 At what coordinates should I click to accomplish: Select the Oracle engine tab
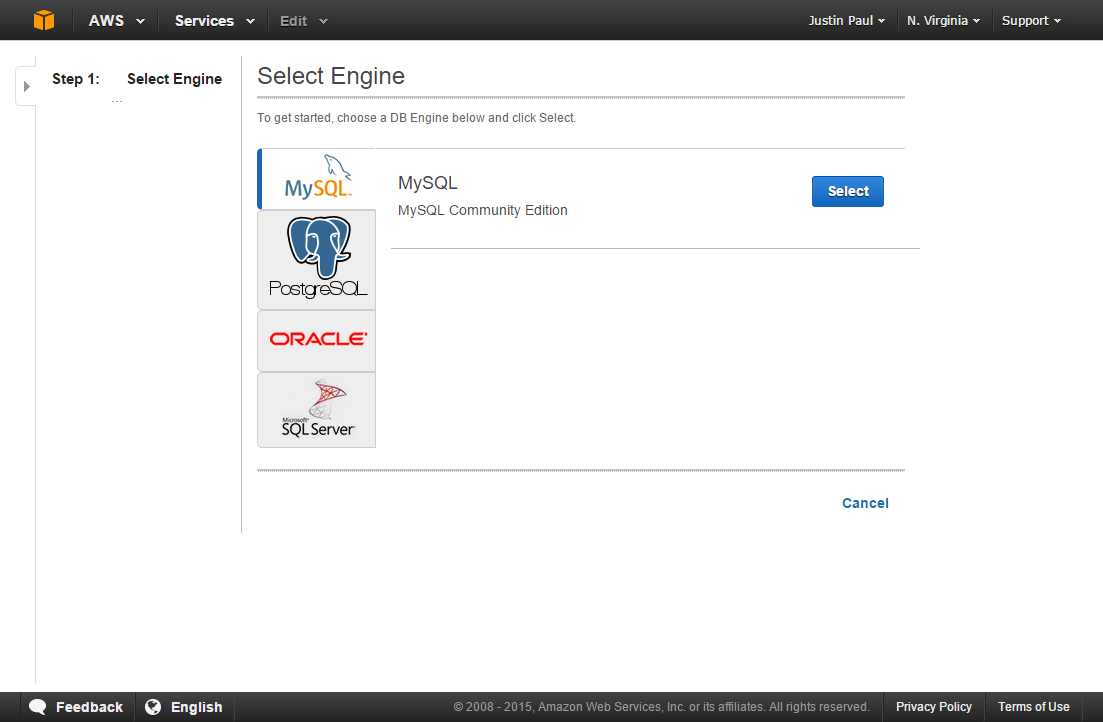pos(317,341)
